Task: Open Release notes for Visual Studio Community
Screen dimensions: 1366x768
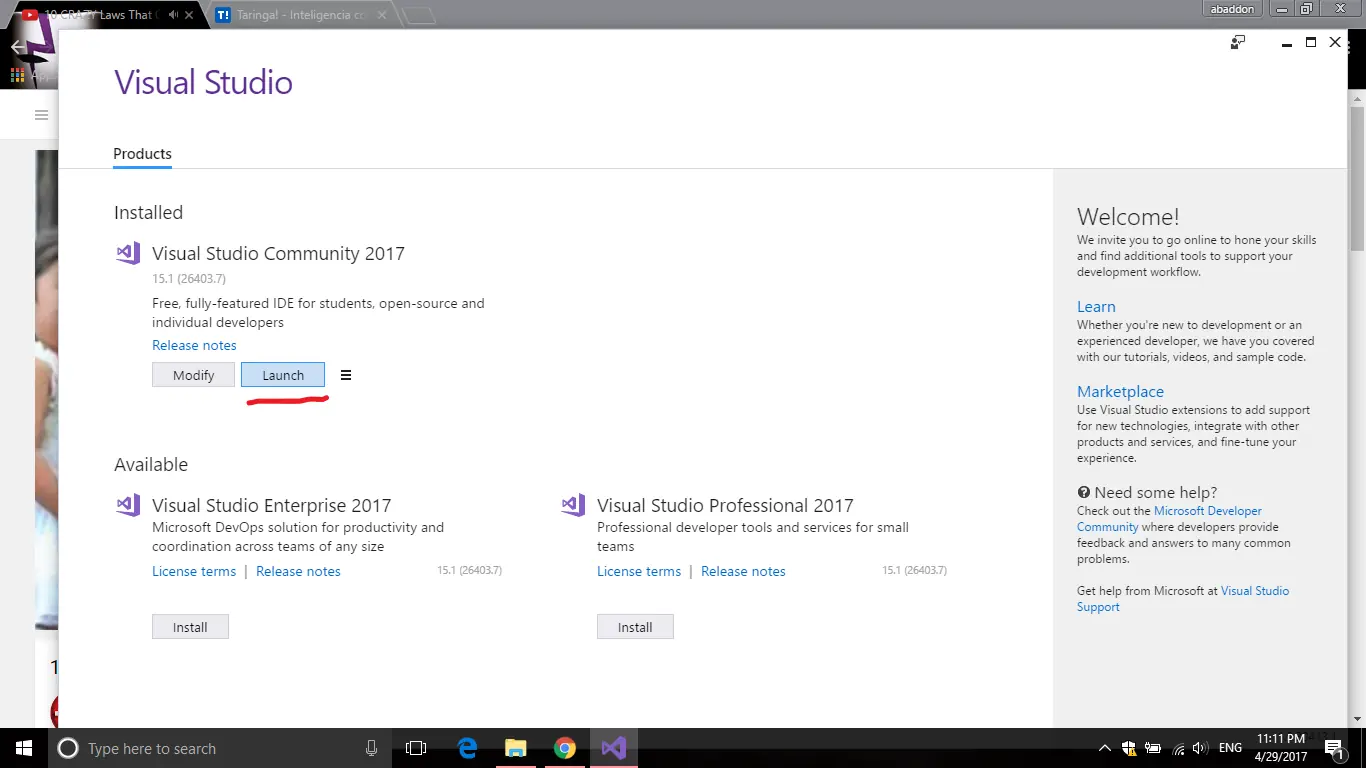Action: point(194,345)
